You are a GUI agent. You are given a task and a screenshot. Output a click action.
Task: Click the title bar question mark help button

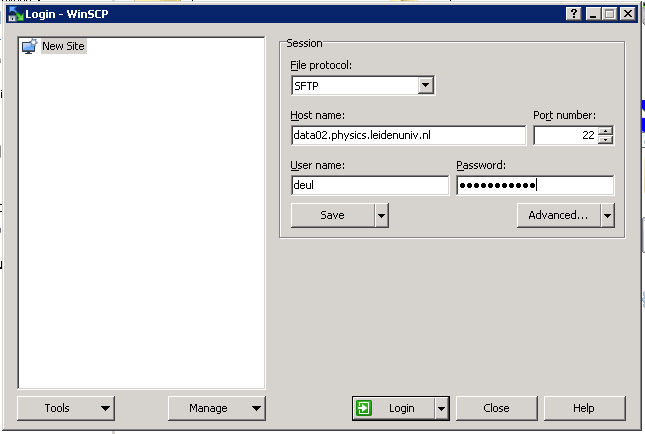[x=573, y=13]
